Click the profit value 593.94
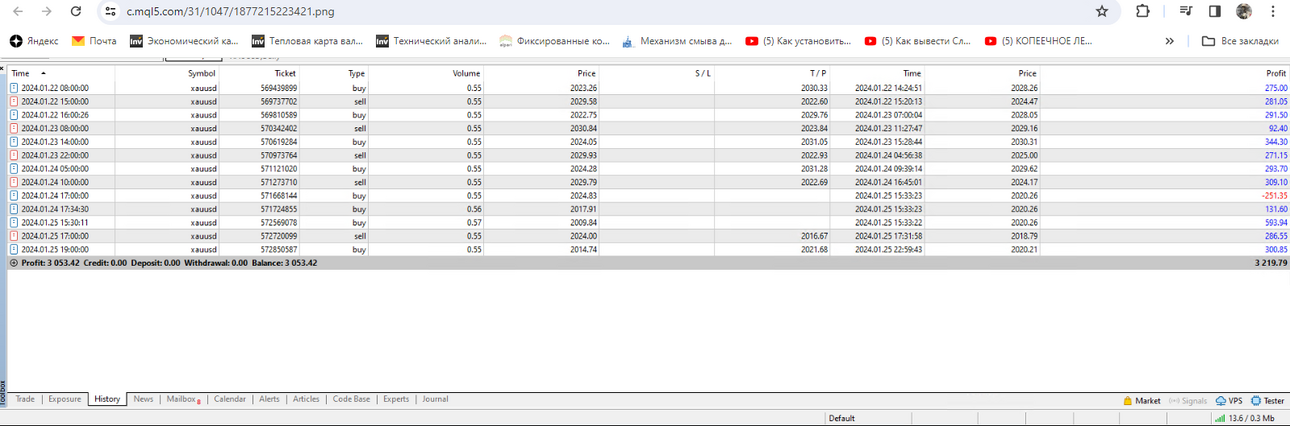 coord(1275,222)
